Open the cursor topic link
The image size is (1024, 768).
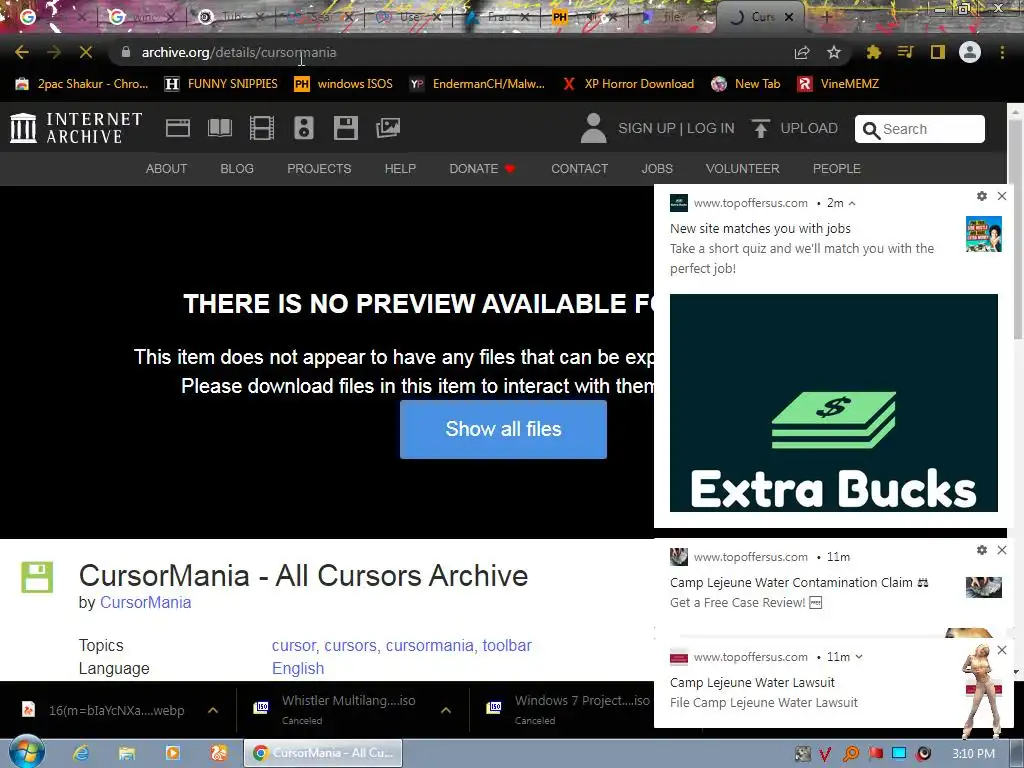294,645
